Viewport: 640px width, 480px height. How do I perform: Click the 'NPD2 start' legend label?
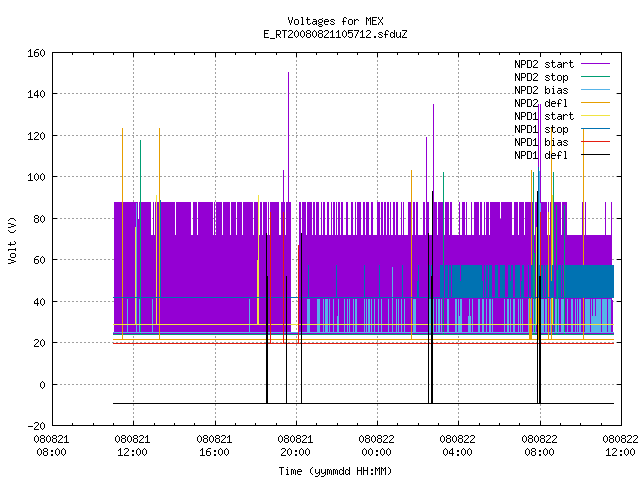(x=544, y=64)
